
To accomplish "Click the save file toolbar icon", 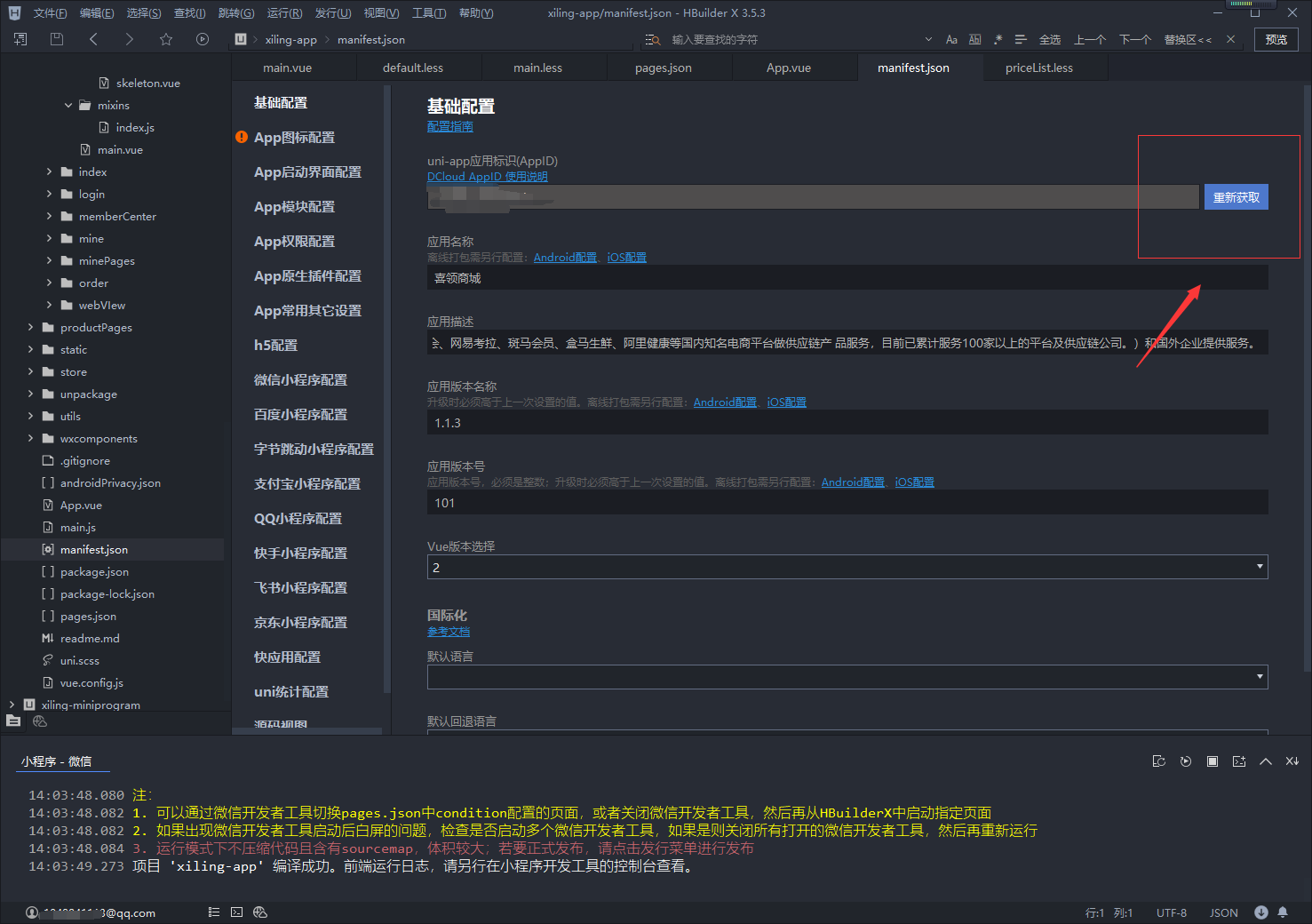I will click(57, 39).
